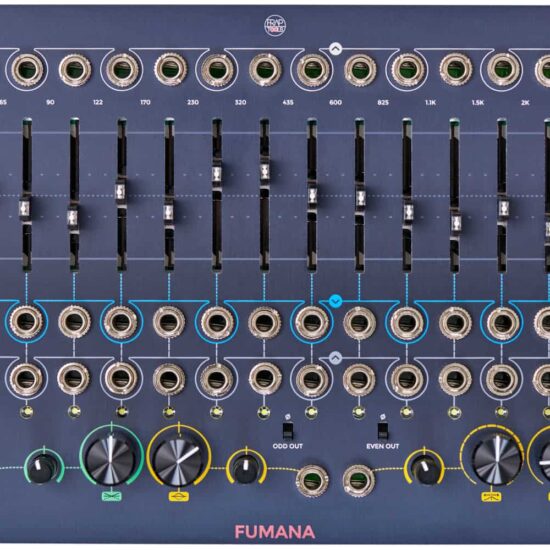Screen dimensions: 550x550
Task: Click the top-row jack of the 170 band
Action: coord(170,69)
